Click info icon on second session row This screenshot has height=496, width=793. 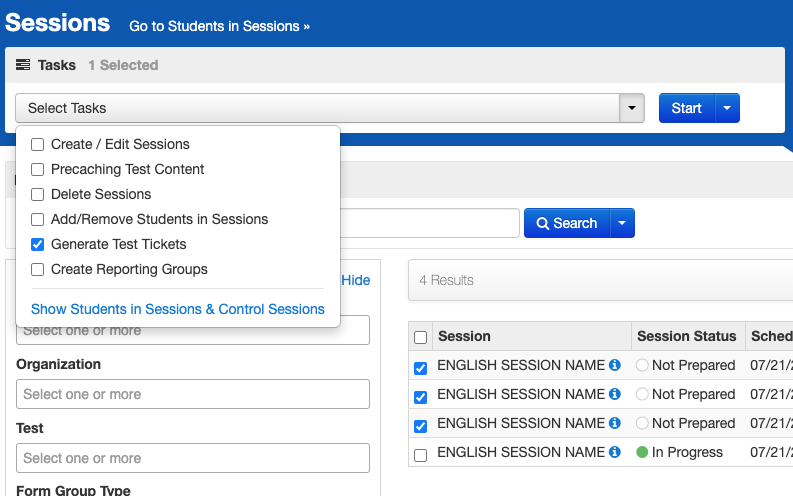coord(615,395)
